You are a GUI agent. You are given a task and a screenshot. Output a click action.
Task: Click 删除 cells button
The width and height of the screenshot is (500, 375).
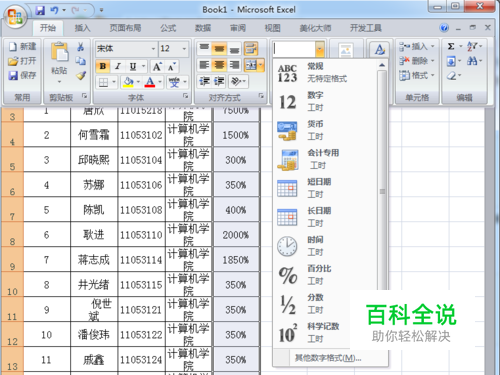pyautogui.click(x=417, y=61)
